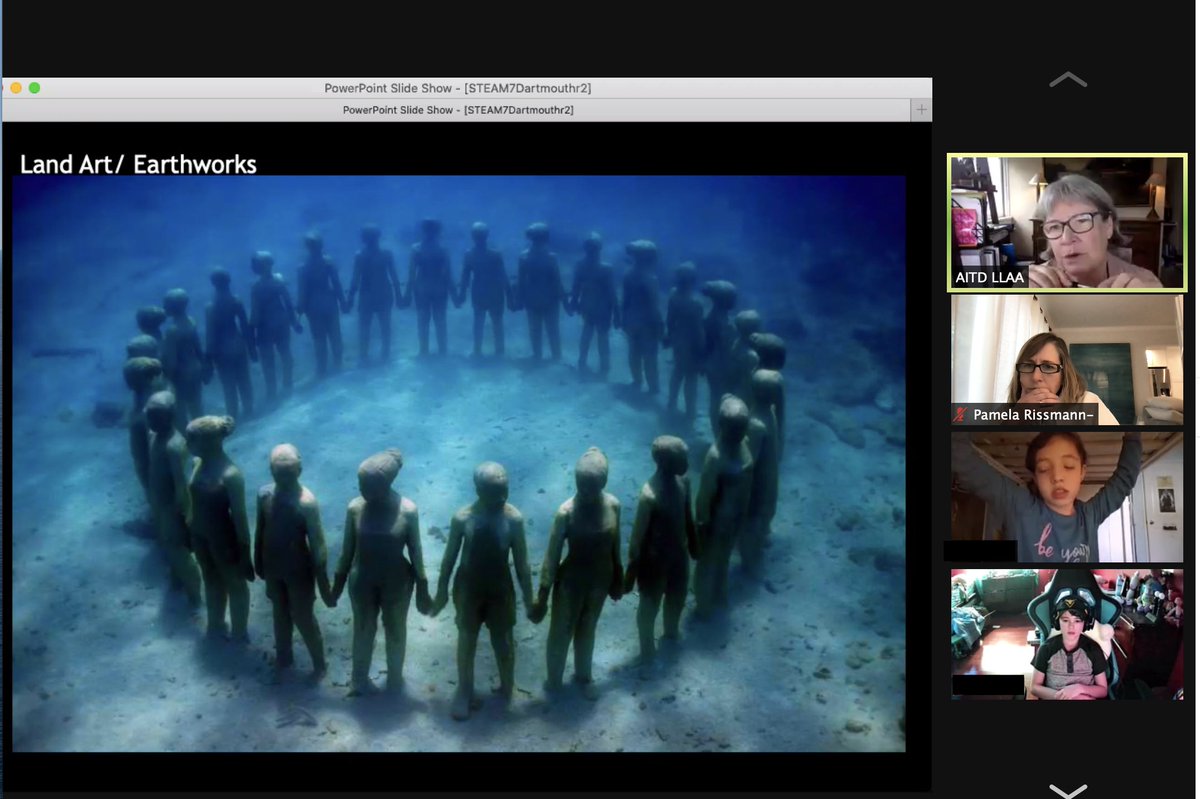Show next participants with the down chevron

point(1067,790)
